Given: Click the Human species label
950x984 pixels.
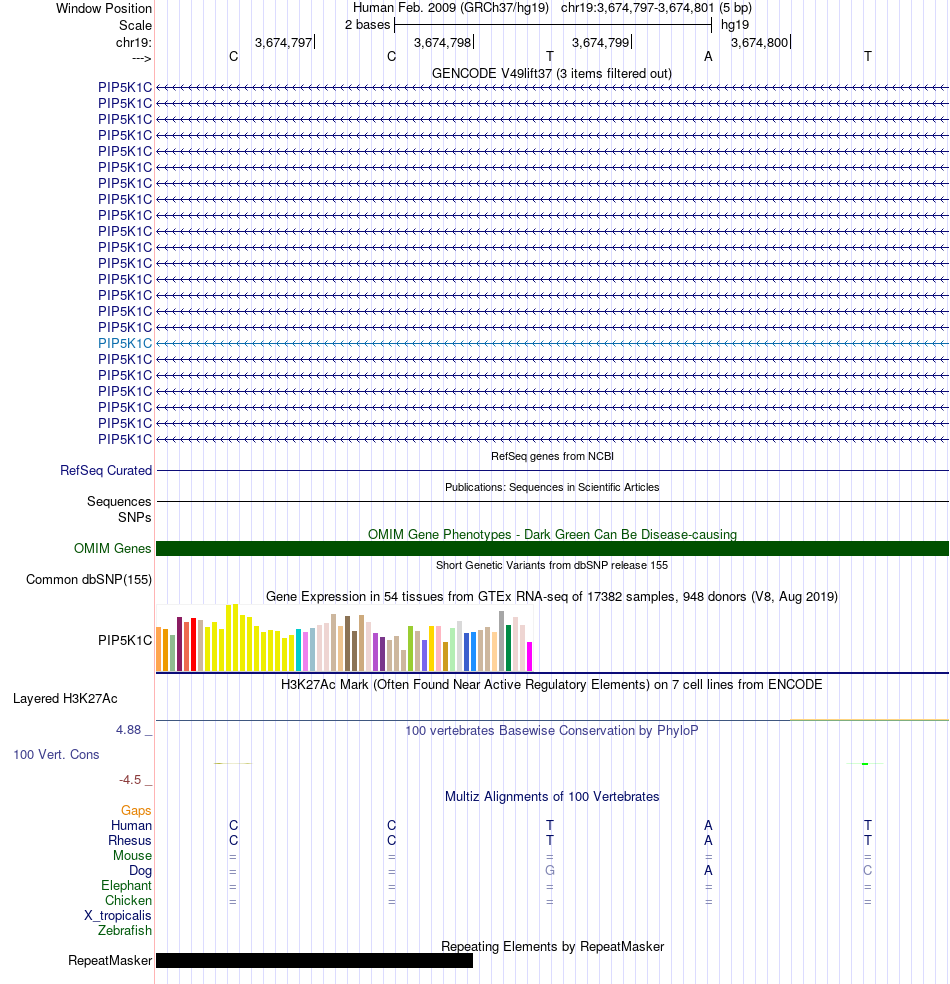Looking at the screenshot, I should (132, 825).
